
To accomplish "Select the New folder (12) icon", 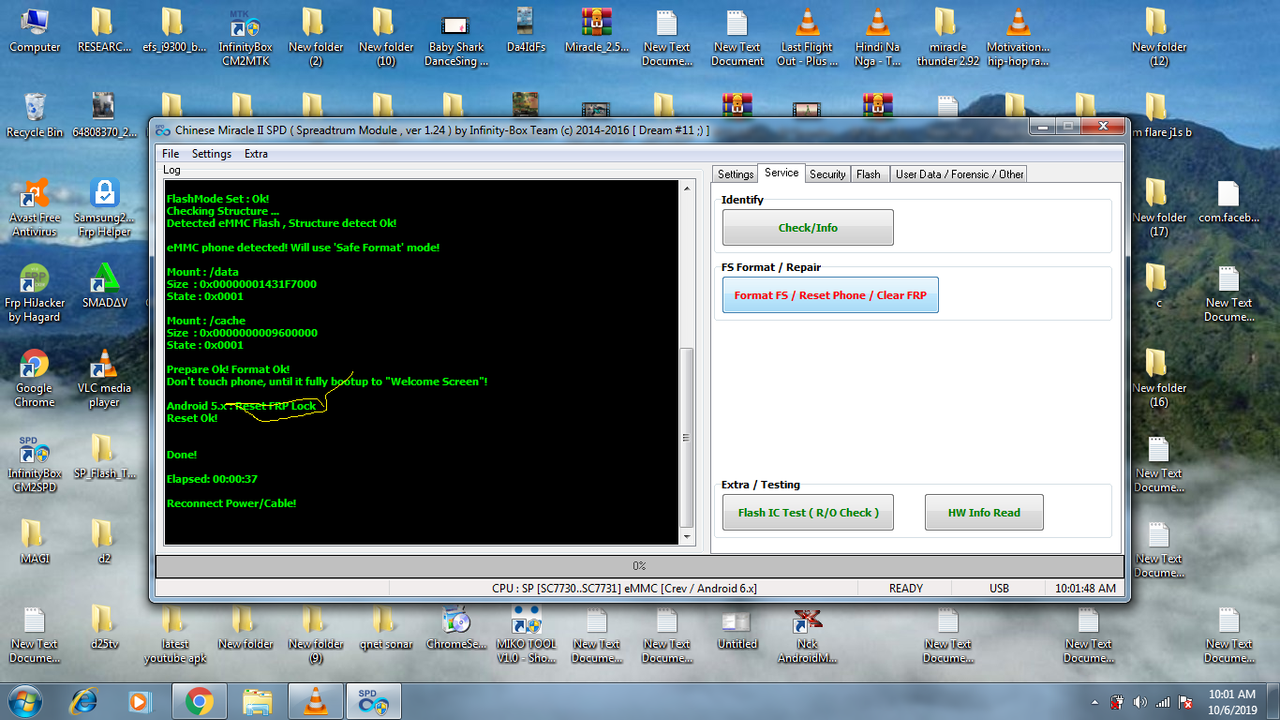I will (1159, 37).
